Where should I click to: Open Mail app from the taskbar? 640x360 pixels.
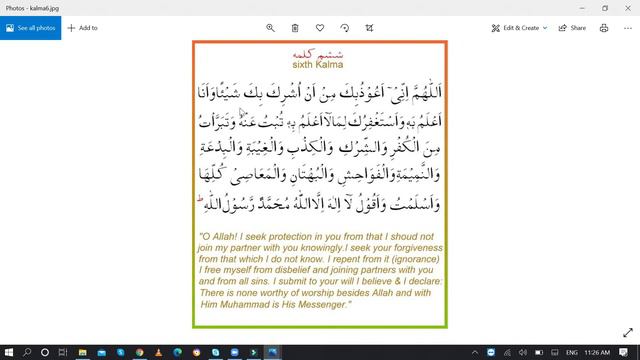tap(102, 352)
